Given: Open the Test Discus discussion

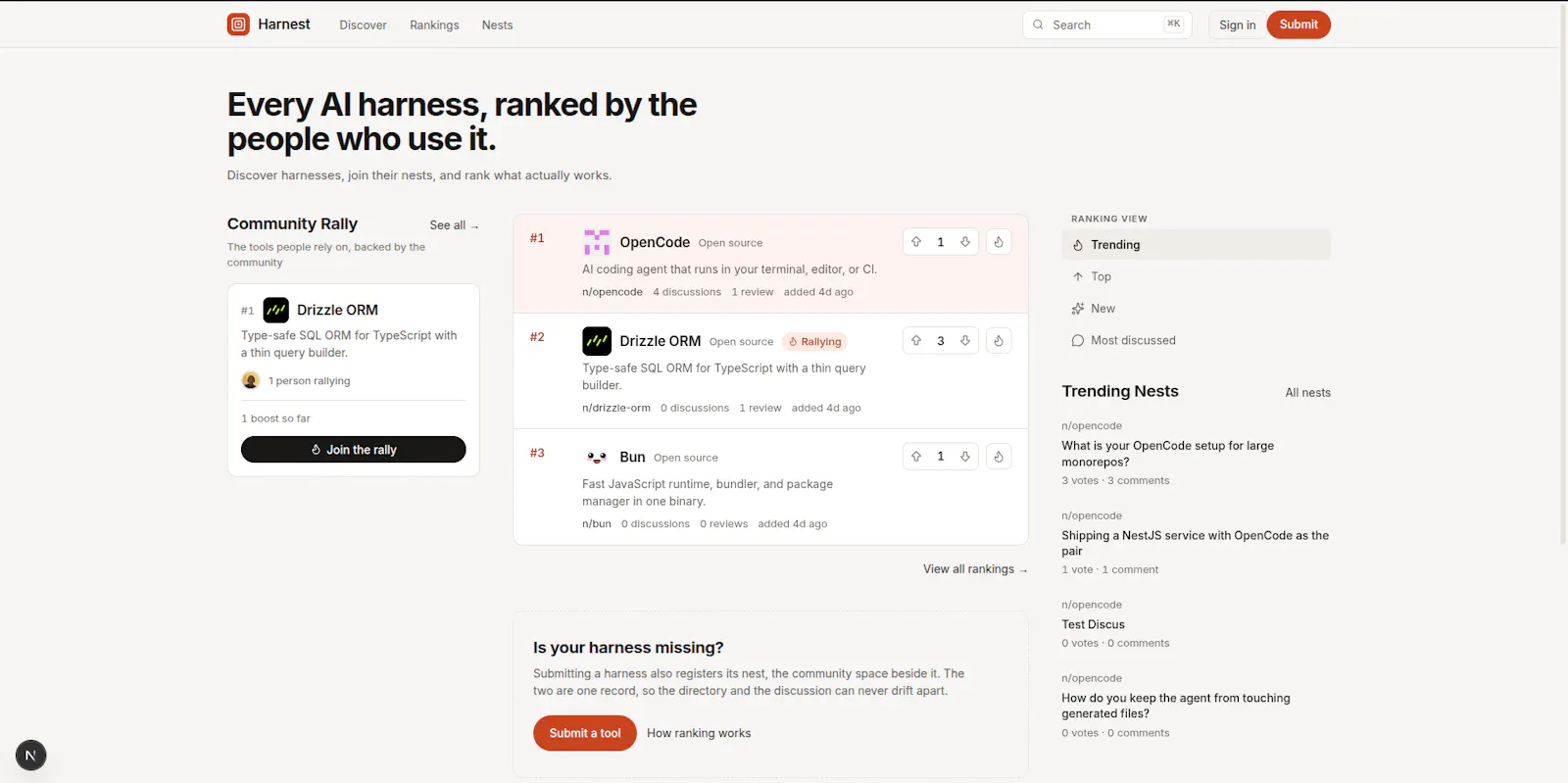Looking at the screenshot, I should pyautogui.click(x=1093, y=624).
